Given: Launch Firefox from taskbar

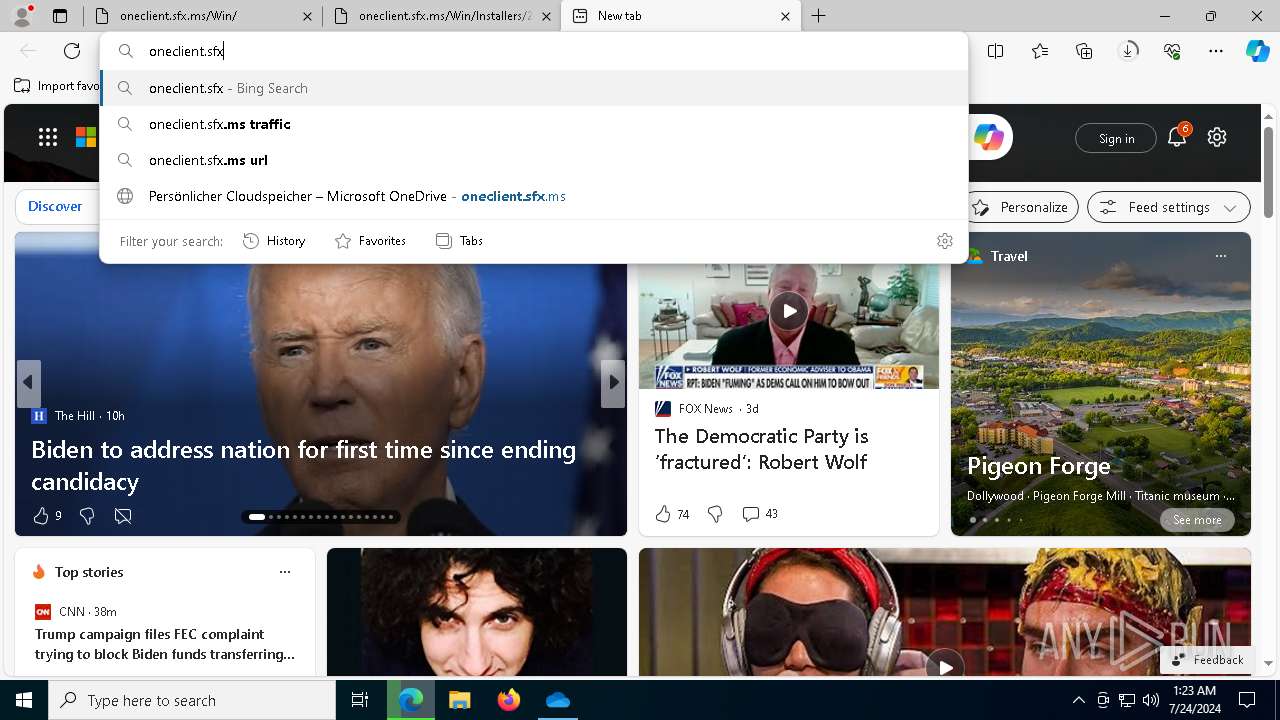Looking at the screenshot, I should (x=509, y=700).
